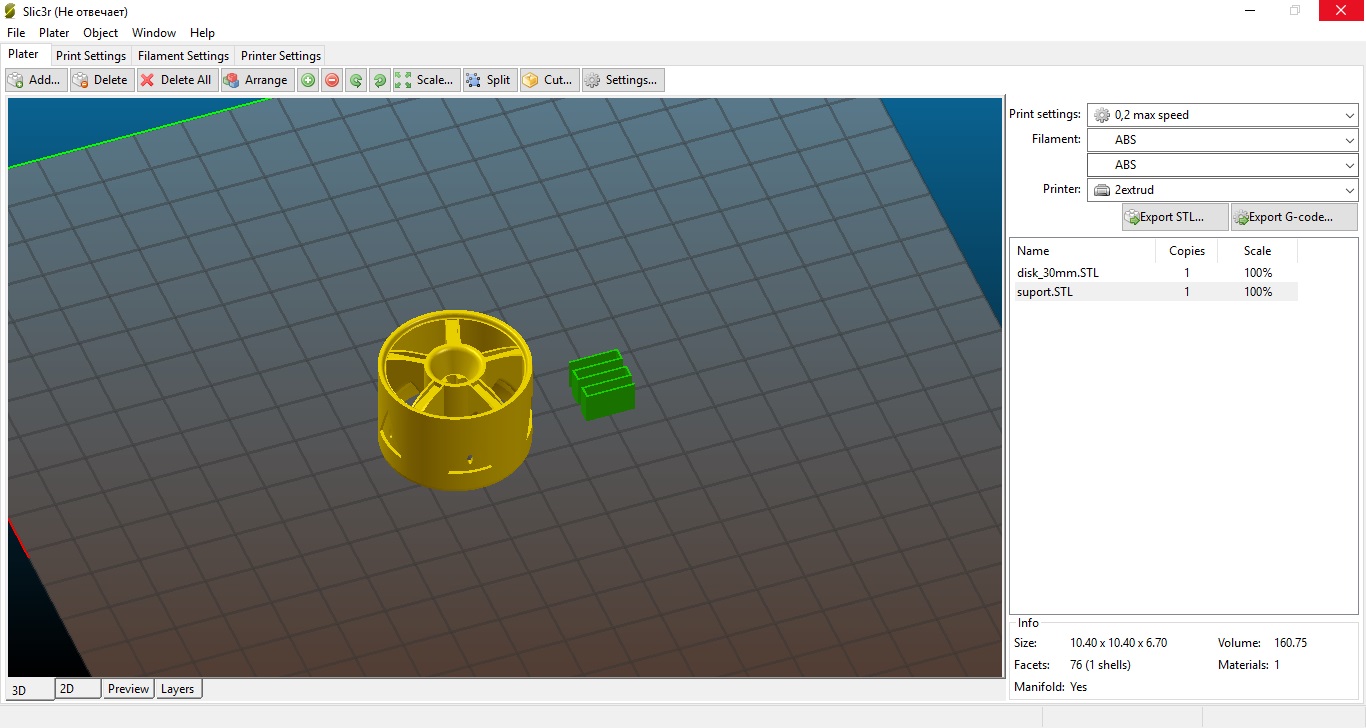The height and width of the screenshot is (728, 1366).
Task: Open the Printer 2extrud dropdown
Action: (1222, 190)
